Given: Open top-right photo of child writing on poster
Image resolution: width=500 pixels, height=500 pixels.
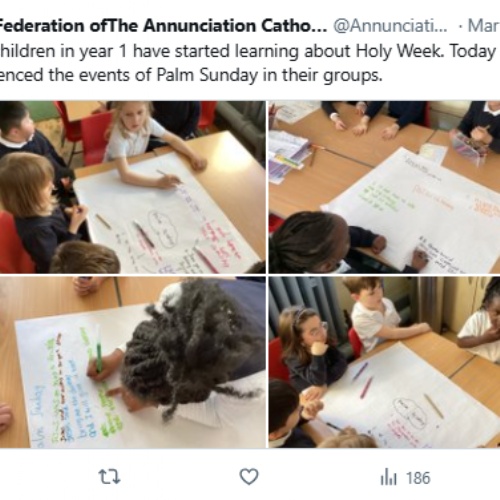Looking at the screenshot, I should pyautogui.click(x=384, y=187).
